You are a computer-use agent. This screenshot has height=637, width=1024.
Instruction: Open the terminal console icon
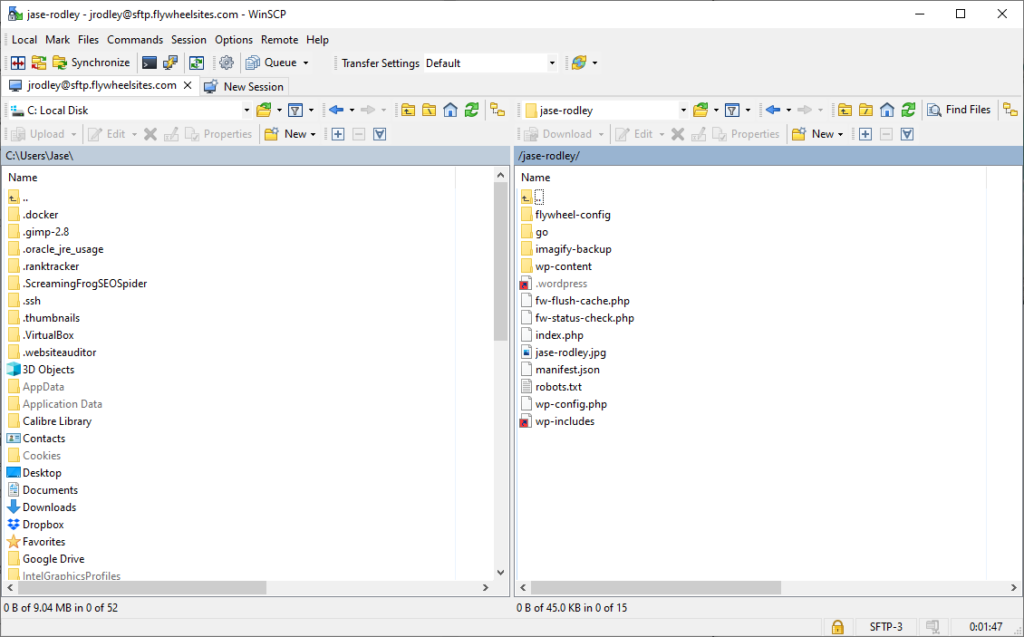(x=150, y=63)
